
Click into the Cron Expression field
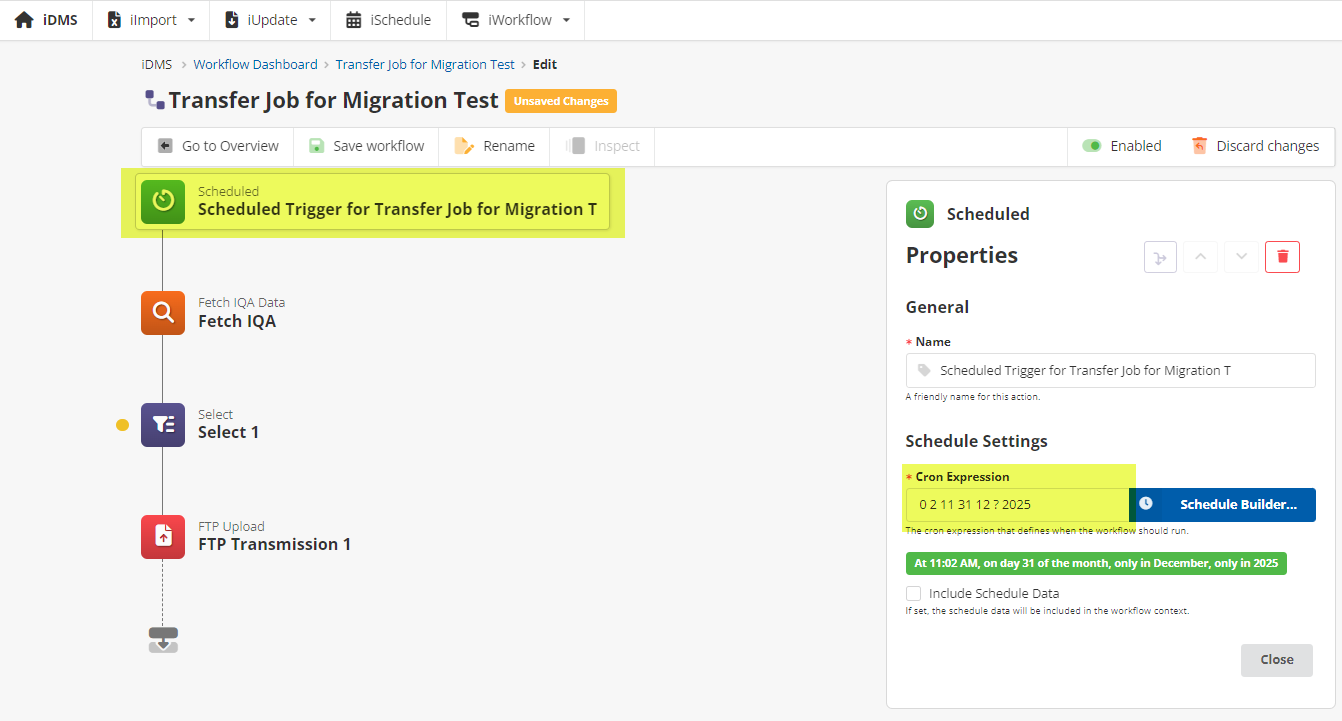click(1017, 505)
